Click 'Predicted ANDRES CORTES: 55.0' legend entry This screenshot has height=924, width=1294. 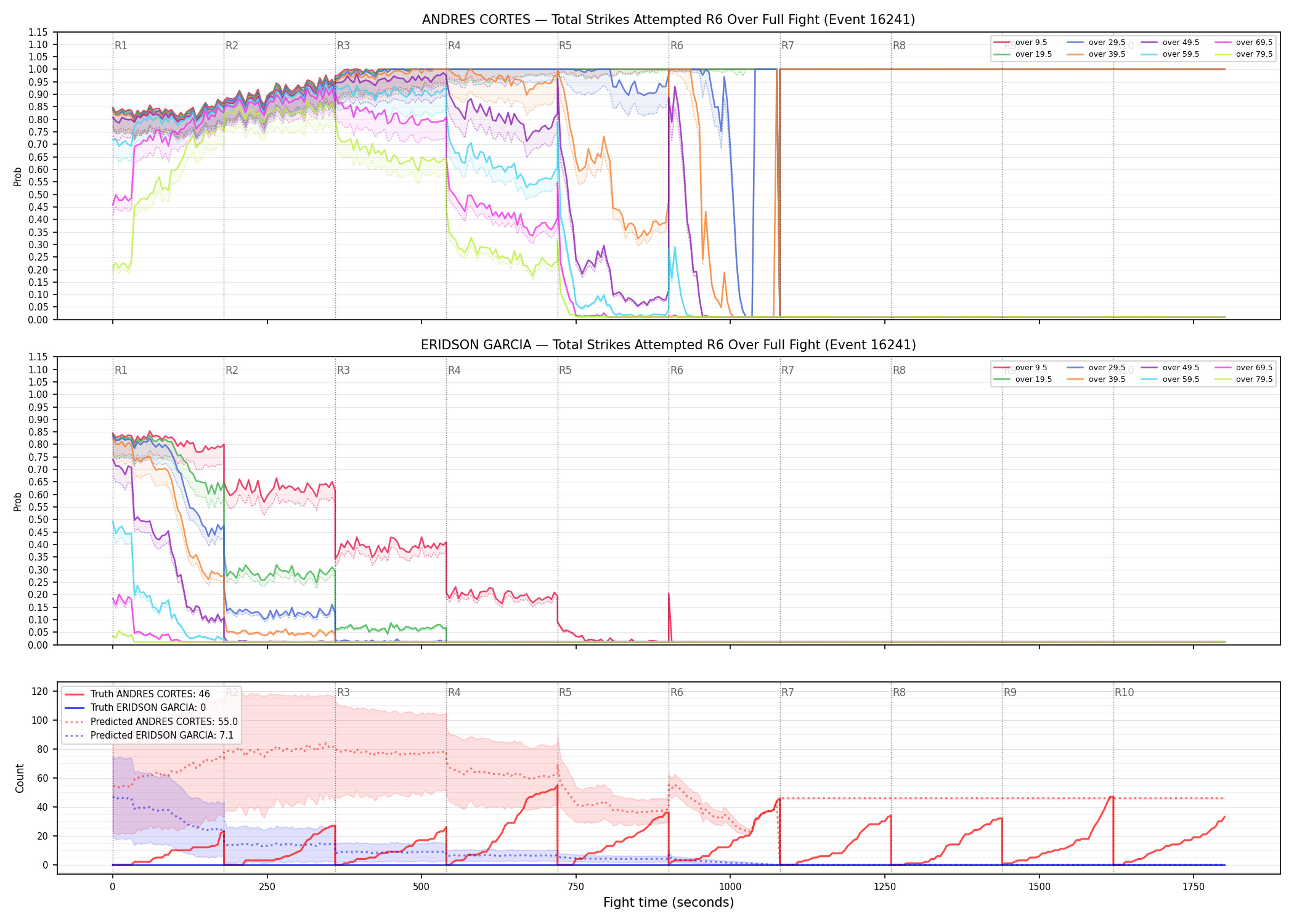[164, 722]
